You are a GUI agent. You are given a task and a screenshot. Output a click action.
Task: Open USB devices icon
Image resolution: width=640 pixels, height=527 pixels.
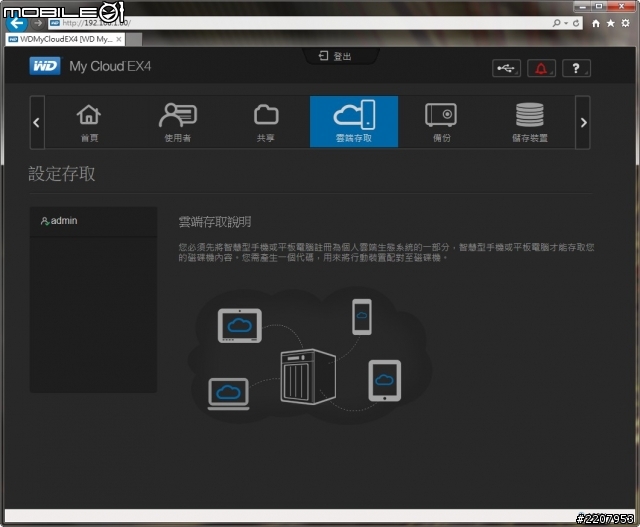click(x=506, y=68)
